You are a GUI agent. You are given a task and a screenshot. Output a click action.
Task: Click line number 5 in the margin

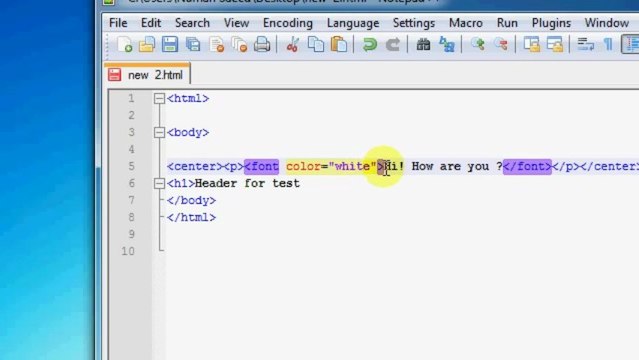click(x=131, y=166)
